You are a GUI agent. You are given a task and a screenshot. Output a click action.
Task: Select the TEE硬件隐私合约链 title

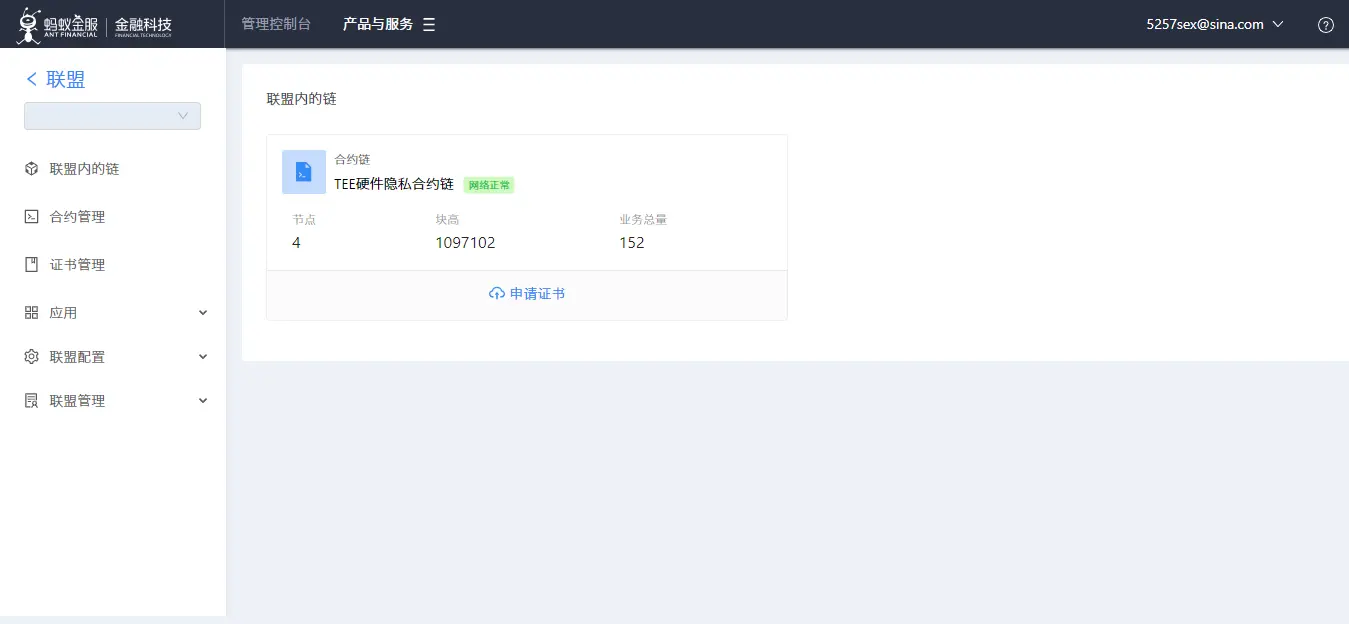coord(394,184)
